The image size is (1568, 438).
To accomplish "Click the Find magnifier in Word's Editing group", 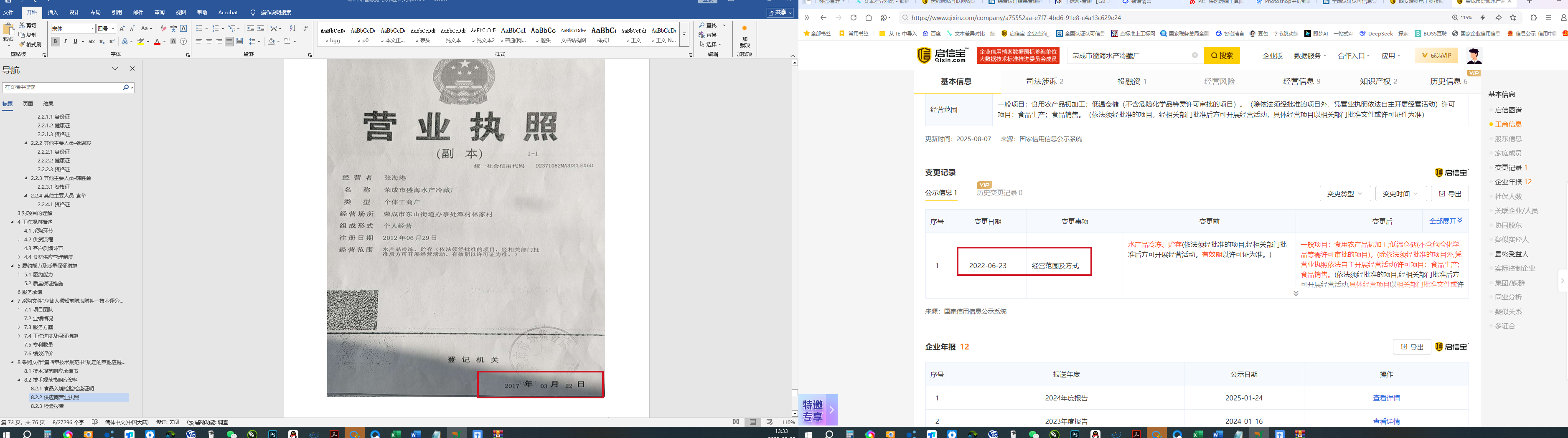I will (x=702, y=25).
